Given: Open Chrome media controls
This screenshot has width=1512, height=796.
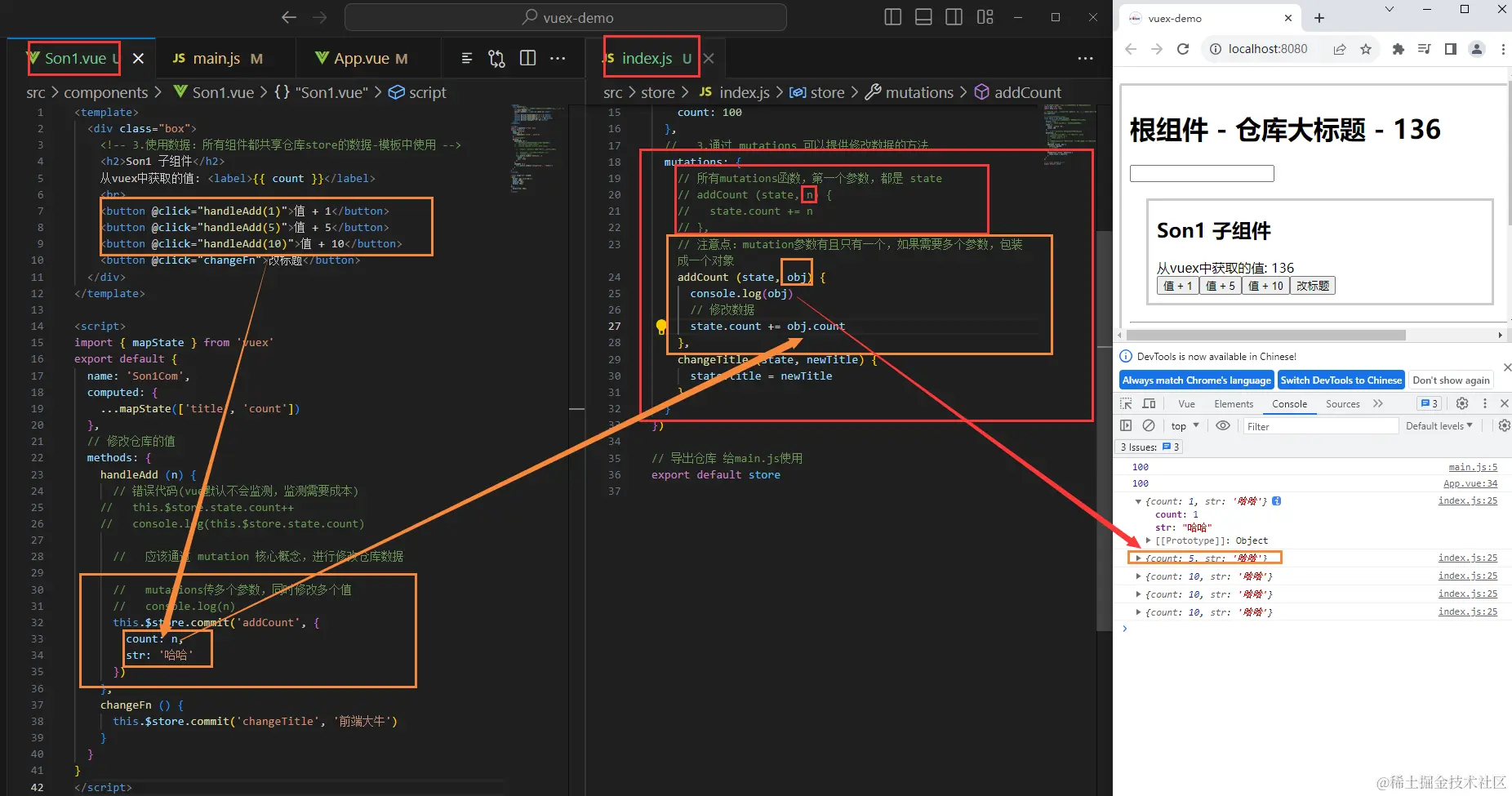Looking at the screenshot, I should pyautogui.click(x=1424, y=49).
